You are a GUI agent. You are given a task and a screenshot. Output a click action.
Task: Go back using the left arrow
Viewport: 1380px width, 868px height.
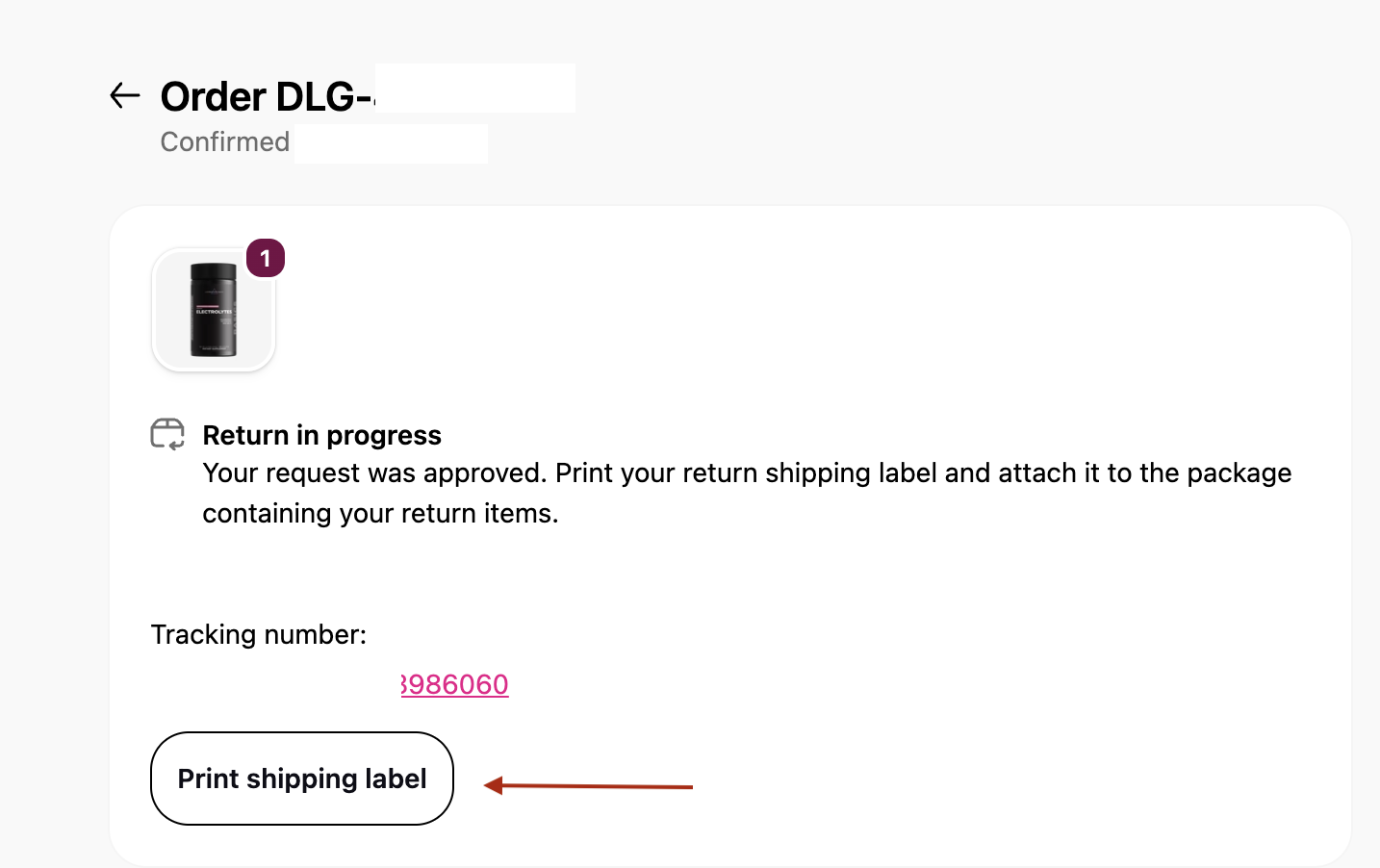(125, 95)
